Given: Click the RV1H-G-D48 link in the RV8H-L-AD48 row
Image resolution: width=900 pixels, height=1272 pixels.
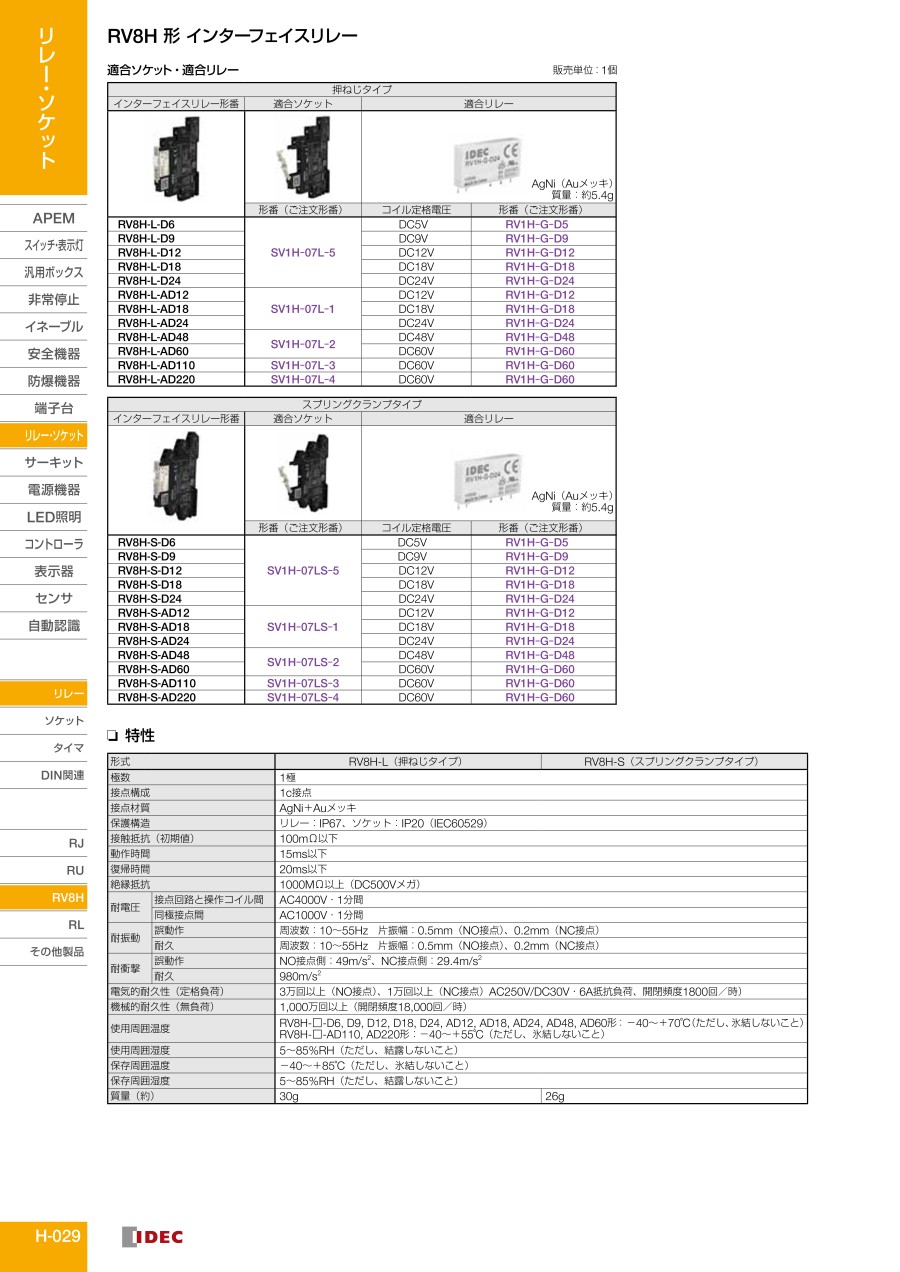Looking at the screenshot, I should coord(539,337).
